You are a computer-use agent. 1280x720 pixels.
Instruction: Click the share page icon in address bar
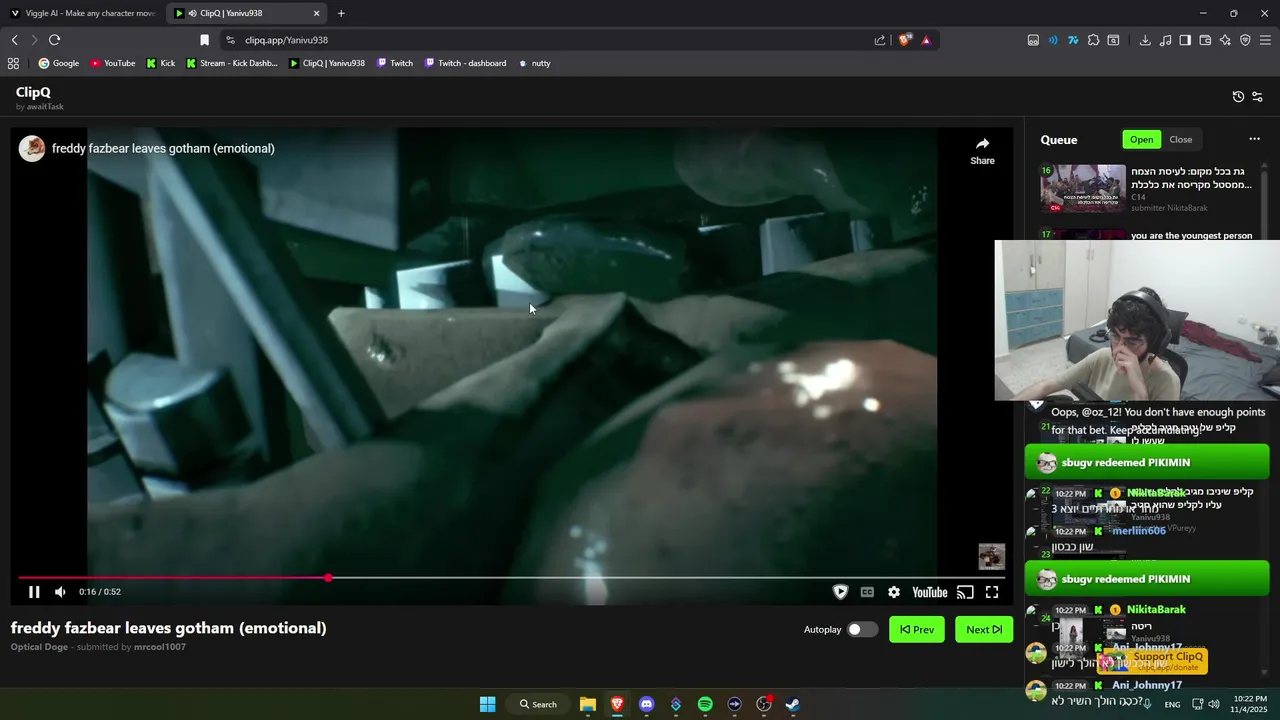click(880, 40)
